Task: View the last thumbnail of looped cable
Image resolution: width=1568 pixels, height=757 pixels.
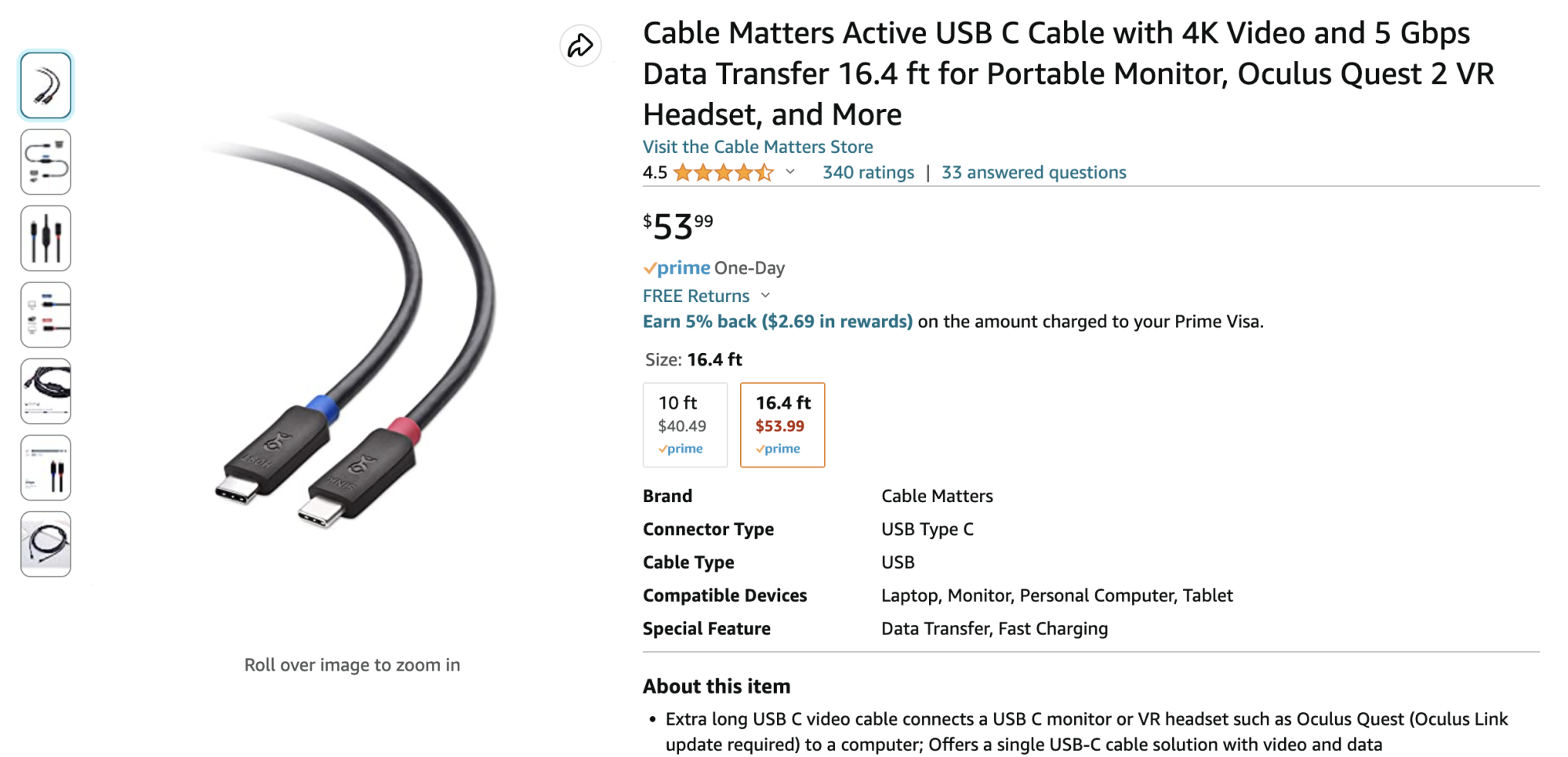Action: (45, 544)
